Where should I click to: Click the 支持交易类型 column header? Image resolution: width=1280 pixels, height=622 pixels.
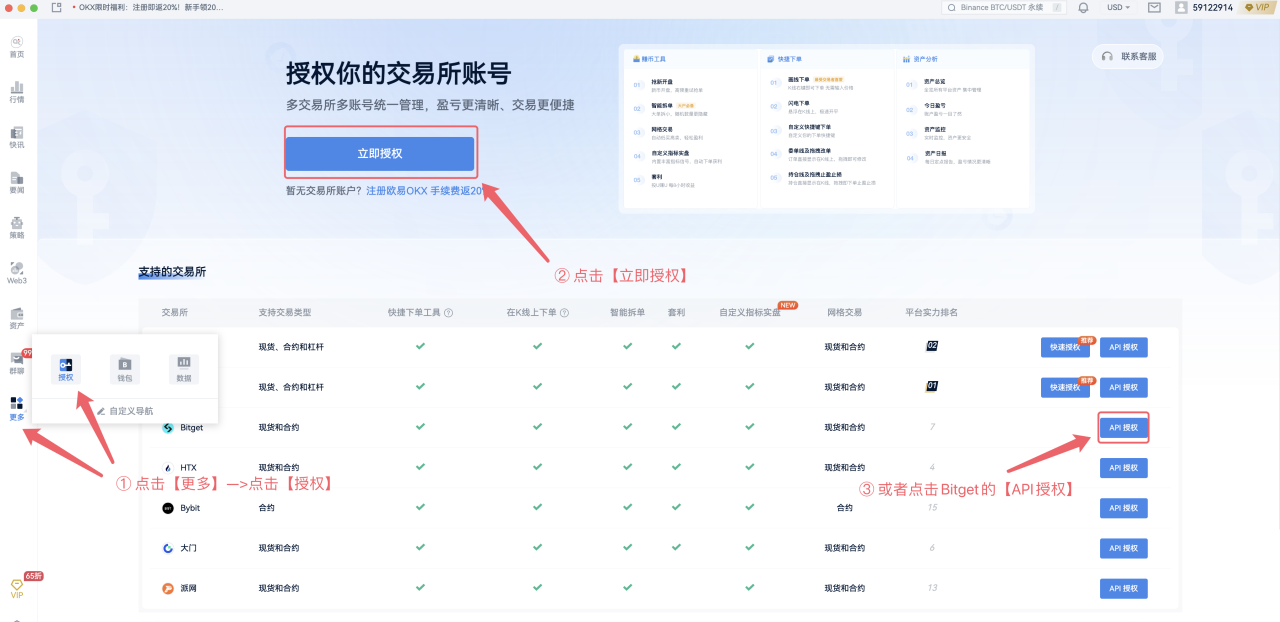(x=285, y=313)
